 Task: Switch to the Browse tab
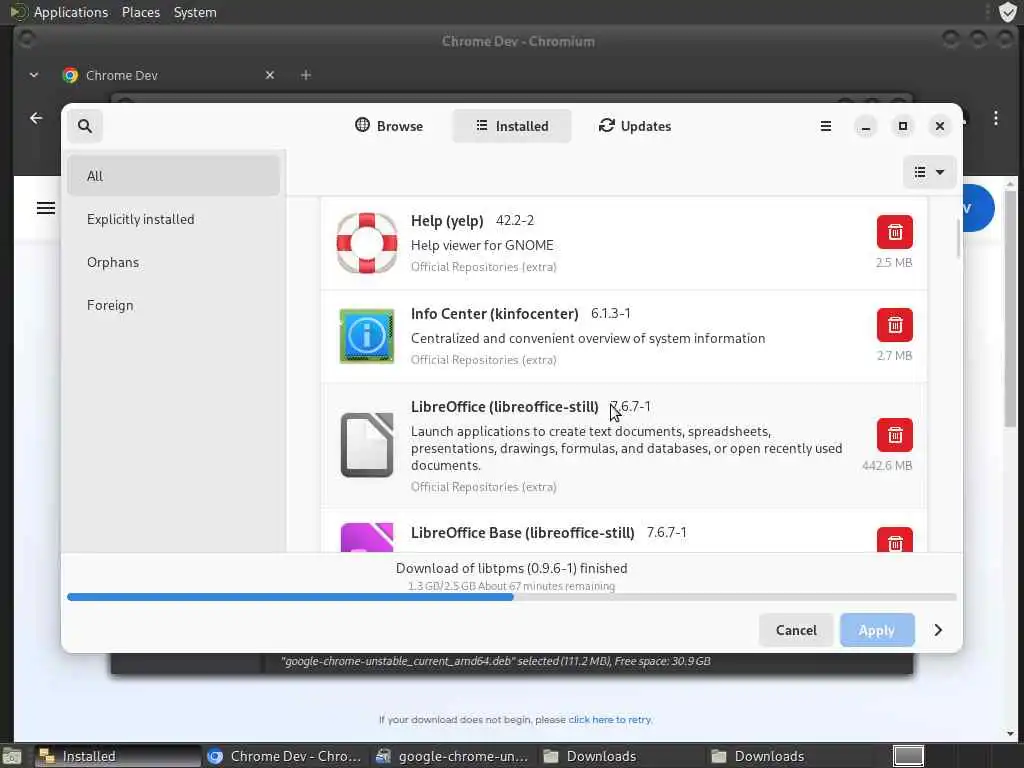click(389, 125)
